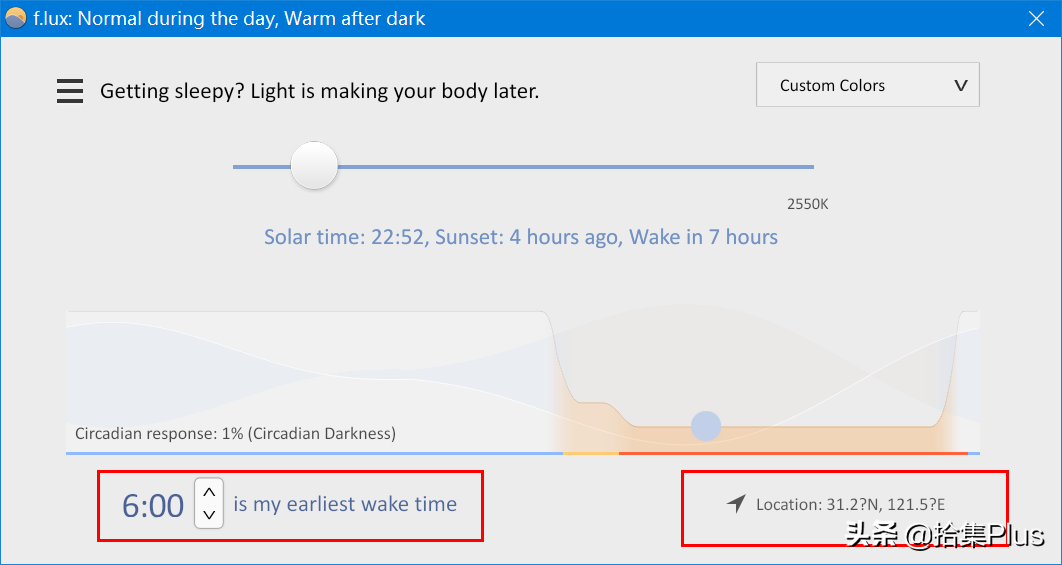
Task: Decrease wake time with down arrow
Action: coord(209,515)
